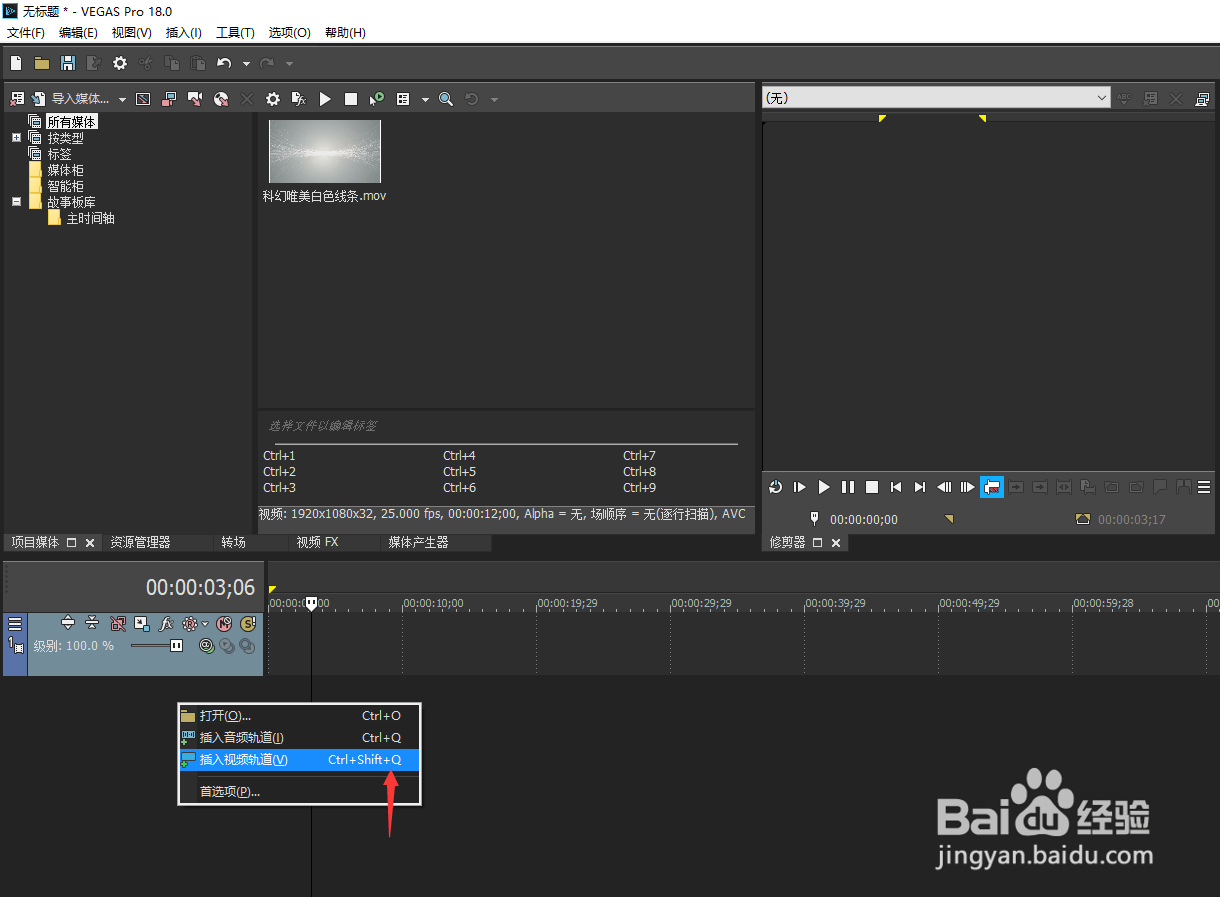Image resolution: width=1220 pixels, height=897 pixels.
Task: Collapse the 故事板库 tree node
Action: point(16,201)
